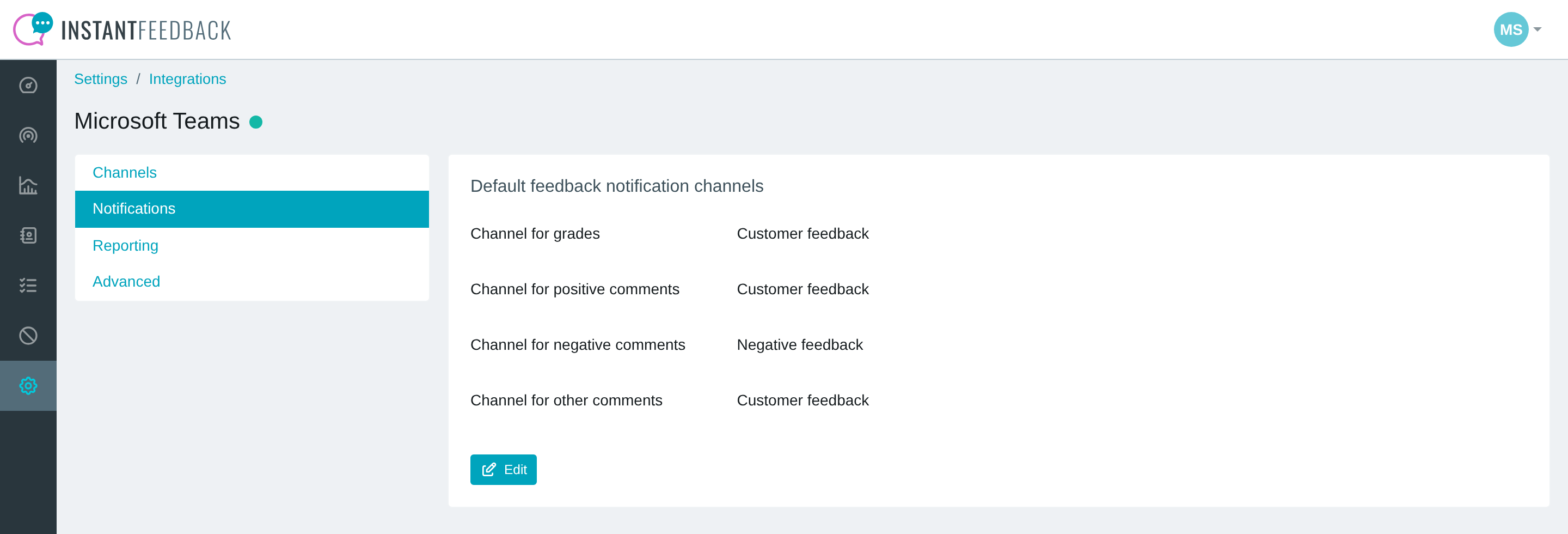
Task: Open the dashboard gauge icon in sidebar
Action: click(x=28, y=85)
